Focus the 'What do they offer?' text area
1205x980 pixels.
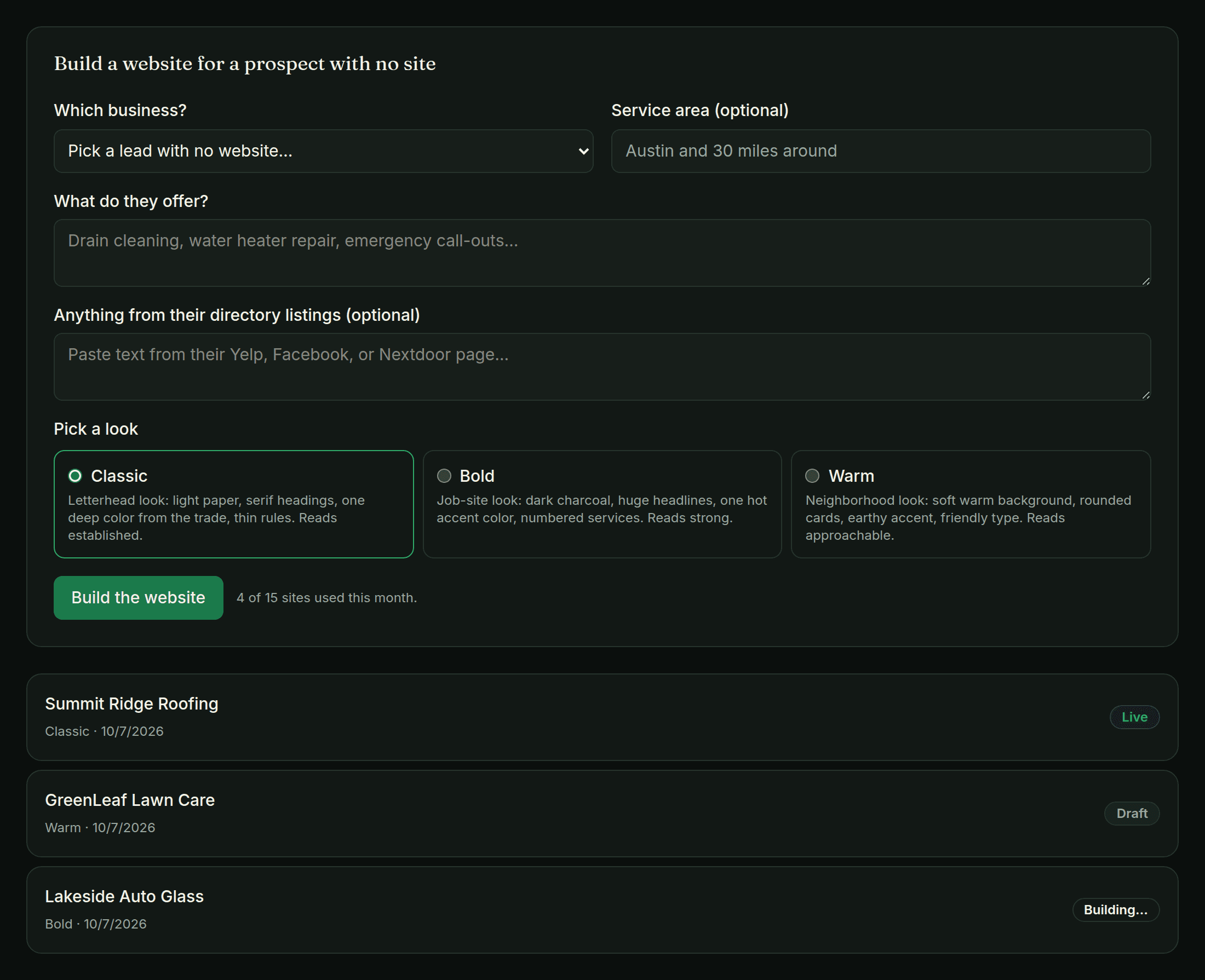(602, 252)
